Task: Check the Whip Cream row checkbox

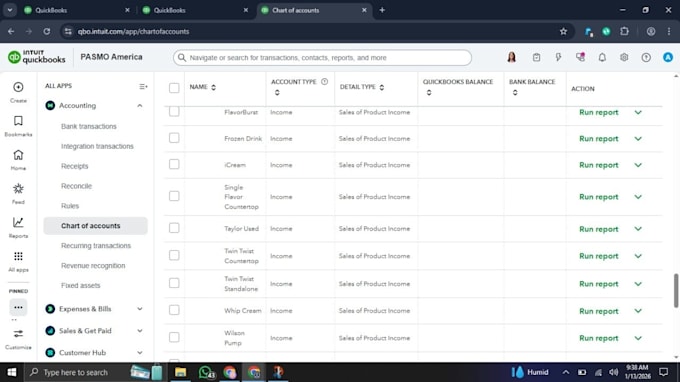Action: [174, 310]
